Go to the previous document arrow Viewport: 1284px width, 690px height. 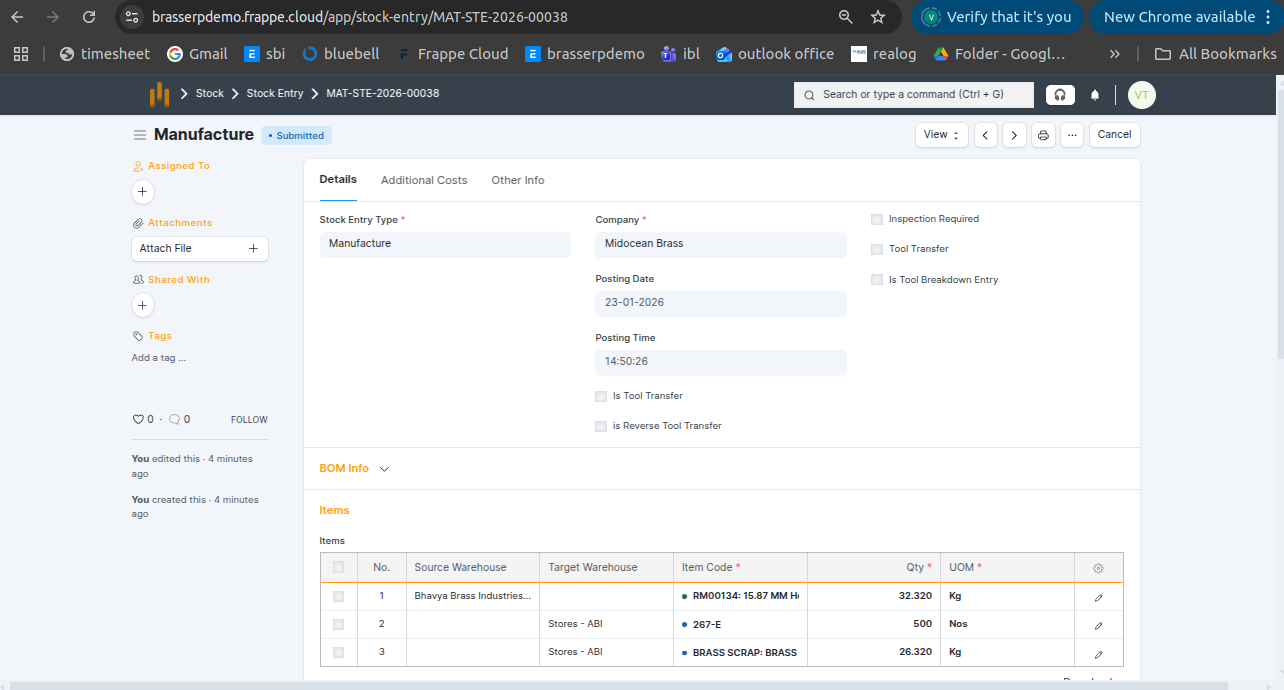pyautogui.click(x=986, y=135)
